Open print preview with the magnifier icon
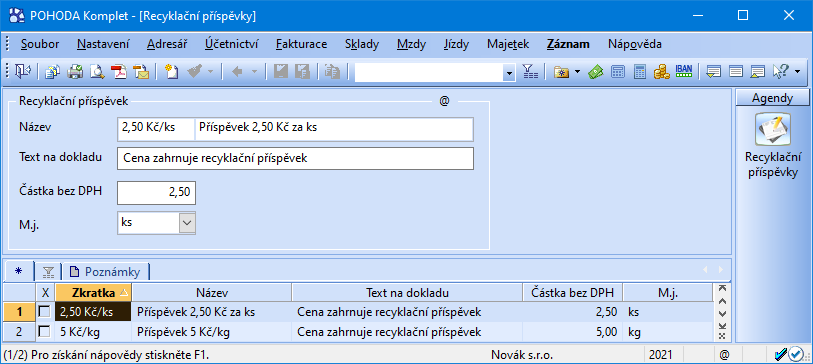This screenshot has width=813, height=364. (97, 72)
